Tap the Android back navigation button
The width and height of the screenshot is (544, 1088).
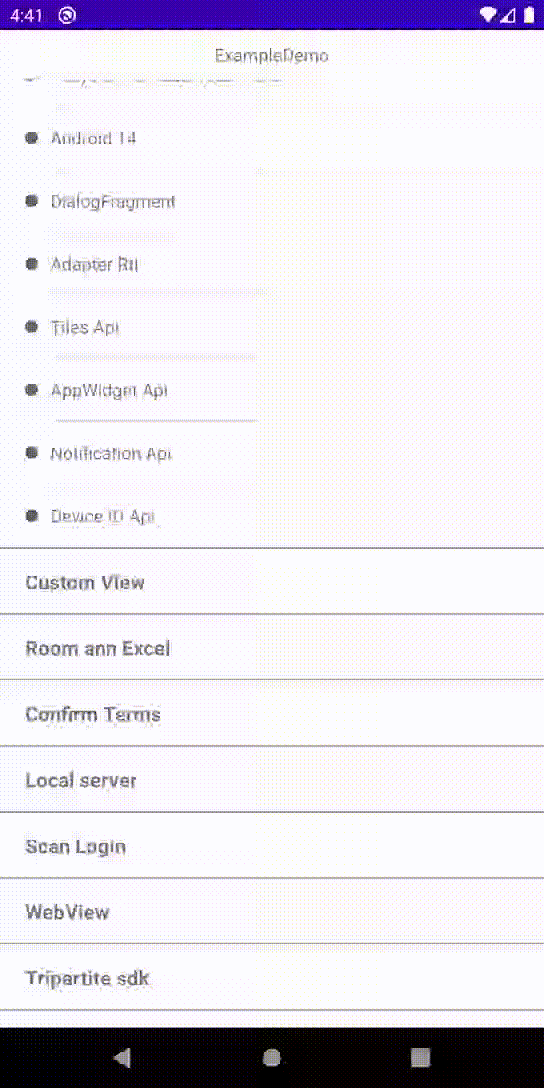[123, 1057]
